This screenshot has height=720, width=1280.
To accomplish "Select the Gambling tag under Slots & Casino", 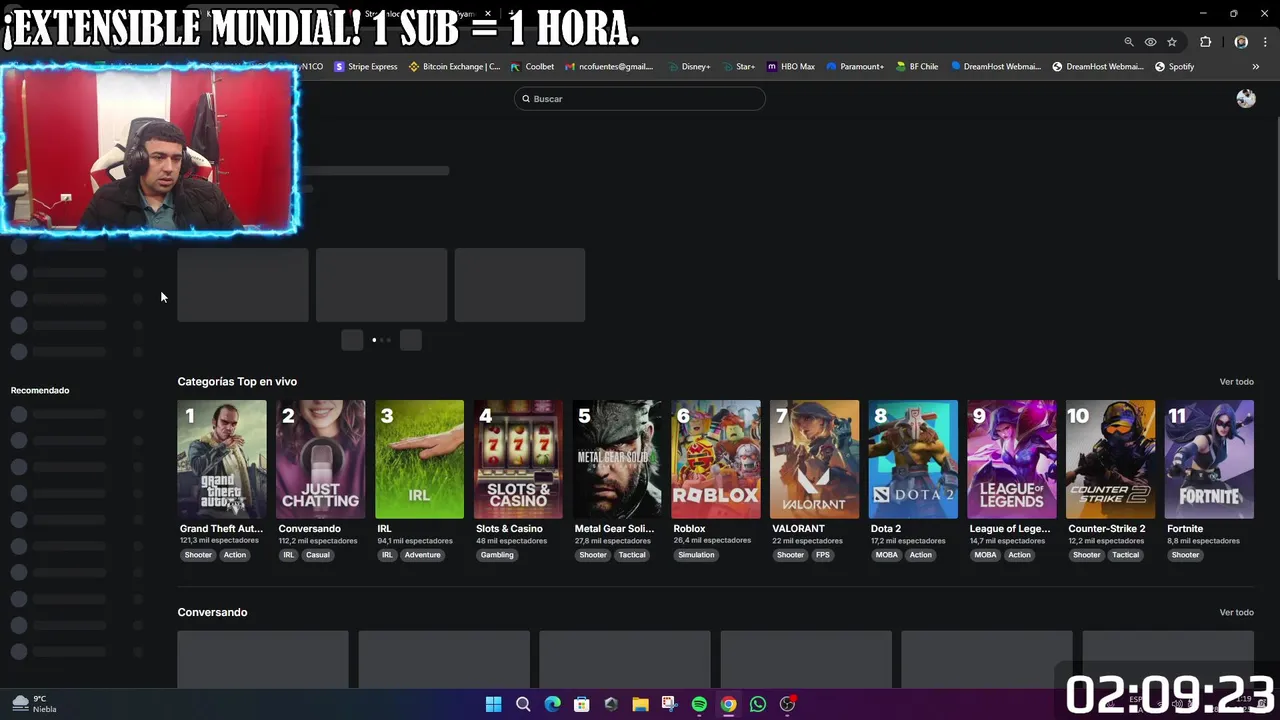I will click(497, 555).
